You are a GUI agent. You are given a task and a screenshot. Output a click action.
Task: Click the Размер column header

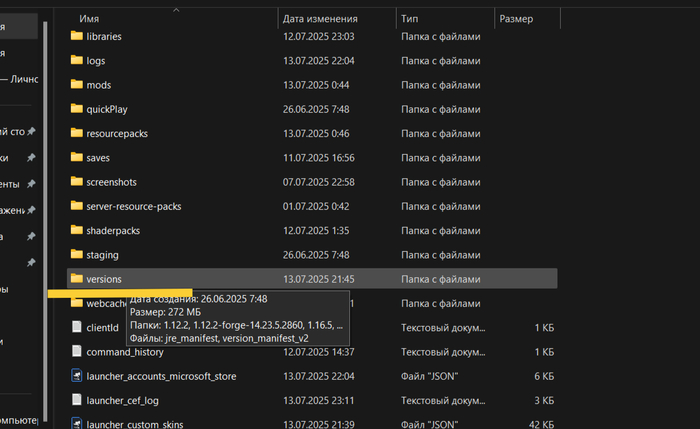(517, 19)
